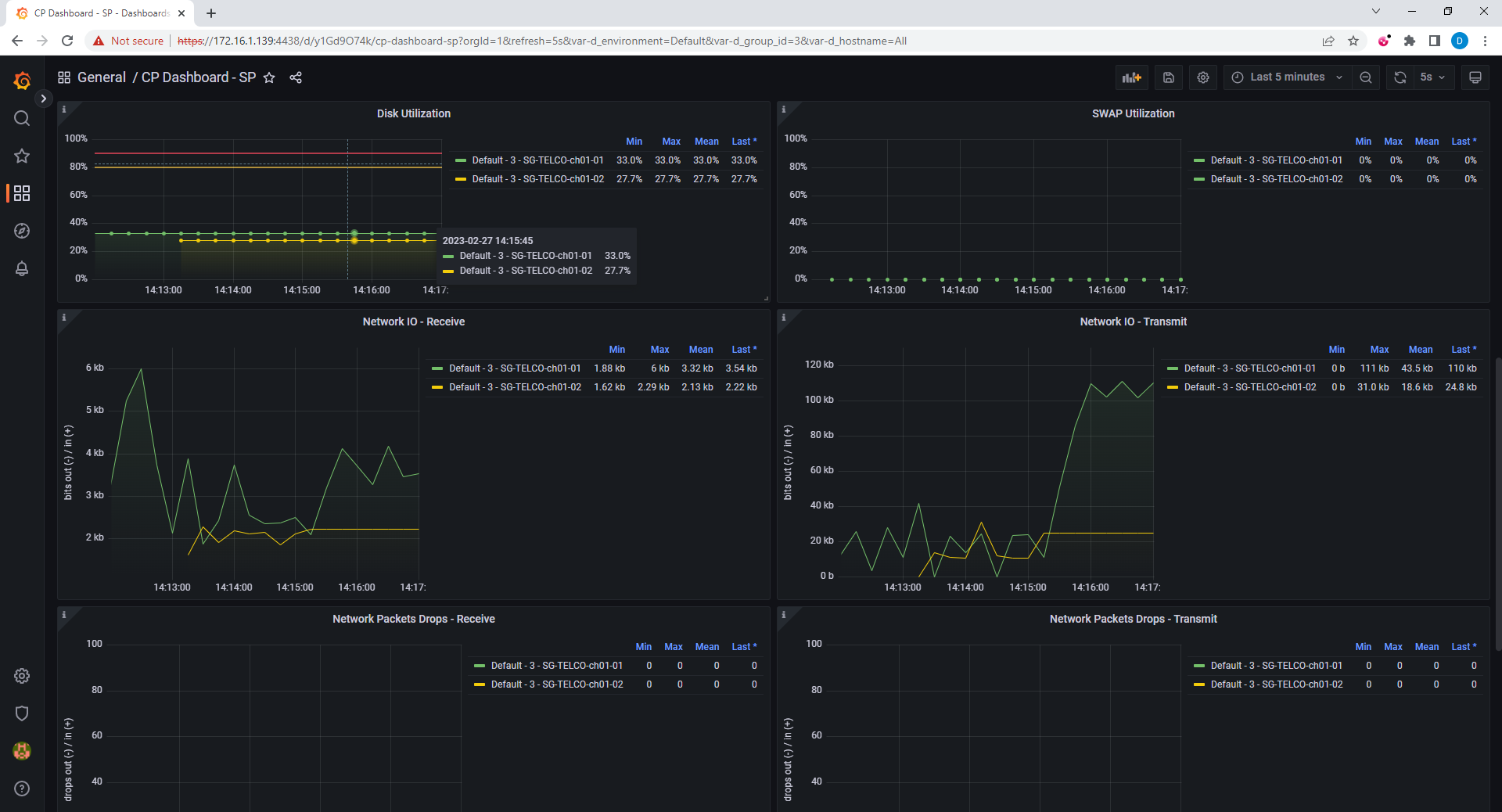This screenshot has height=812, width=1502.
Task: Mark dashboard as favorite star
Action: (x=269, y=77)
